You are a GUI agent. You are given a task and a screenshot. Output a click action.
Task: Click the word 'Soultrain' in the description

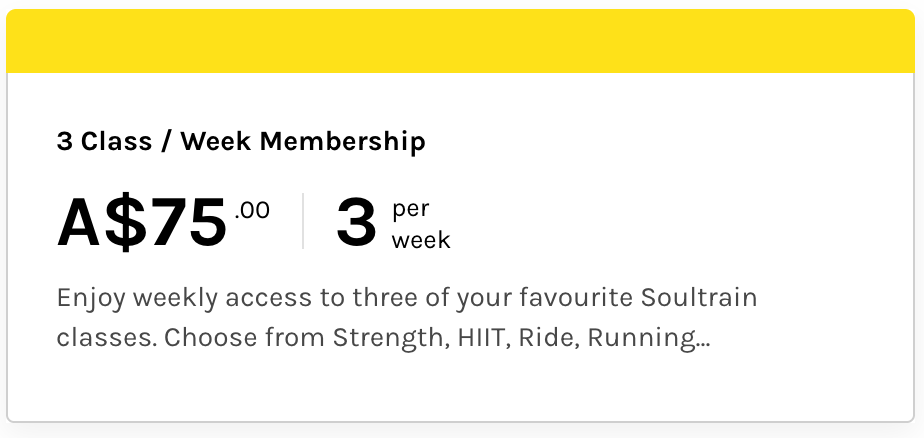698,298
